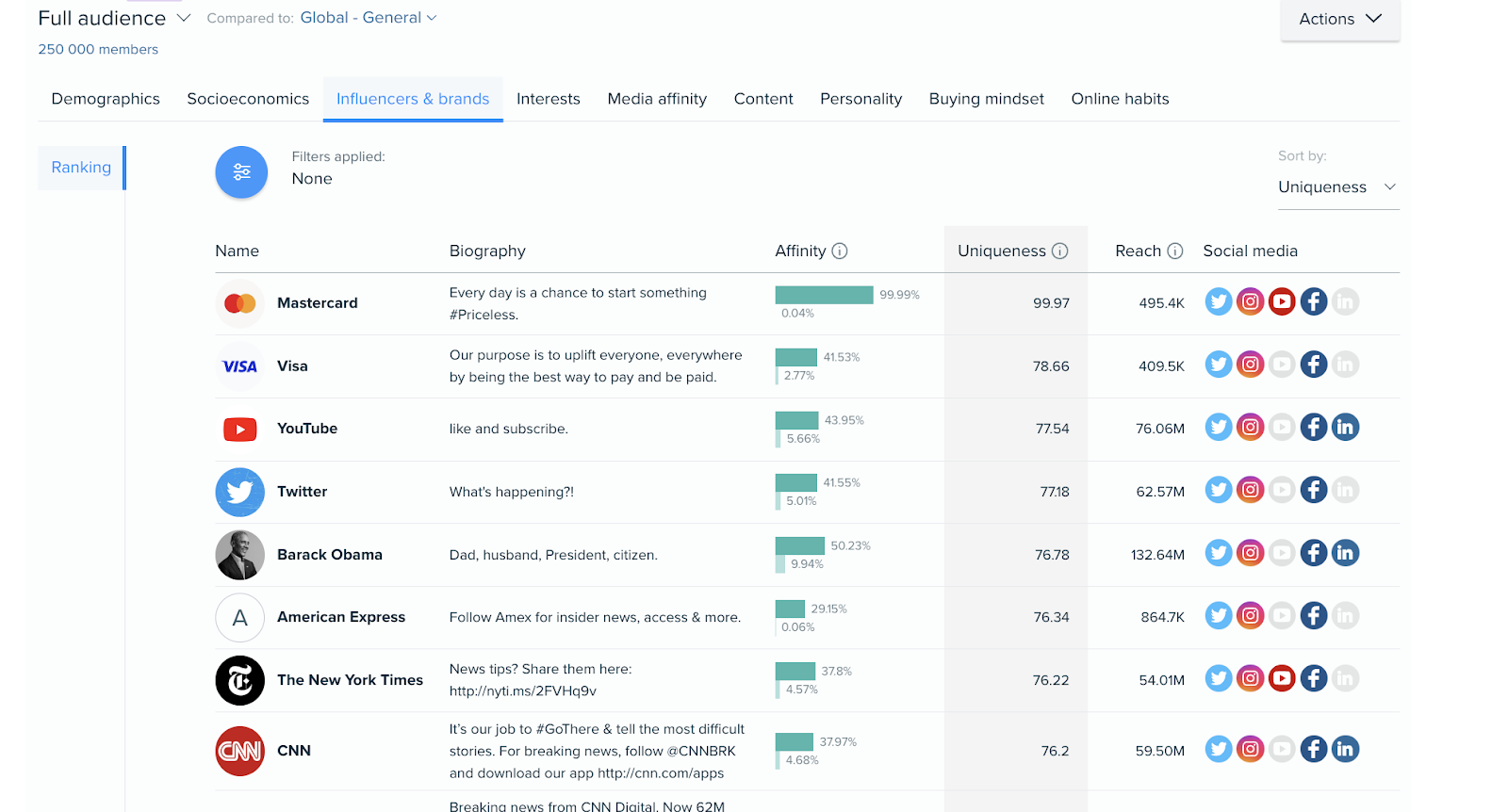This screenshot has height=812, width=1508.
Task: Open Twitter row's Instagram icon
Action: [1250, 490]
